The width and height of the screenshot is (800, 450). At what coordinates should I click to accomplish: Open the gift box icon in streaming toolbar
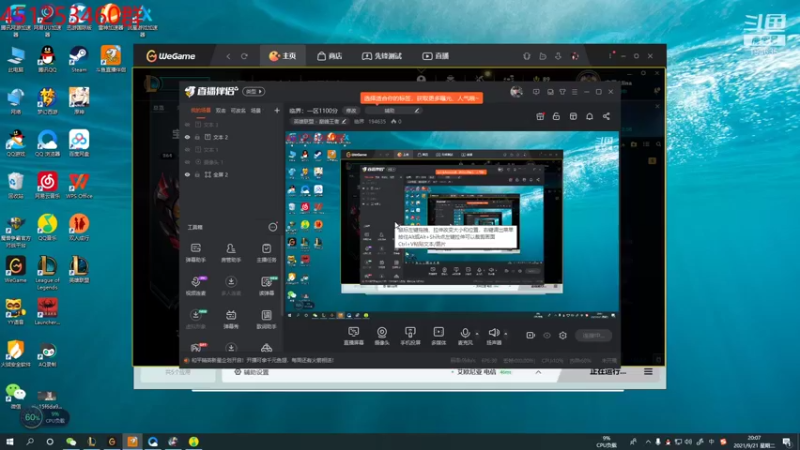click(540, 116)
